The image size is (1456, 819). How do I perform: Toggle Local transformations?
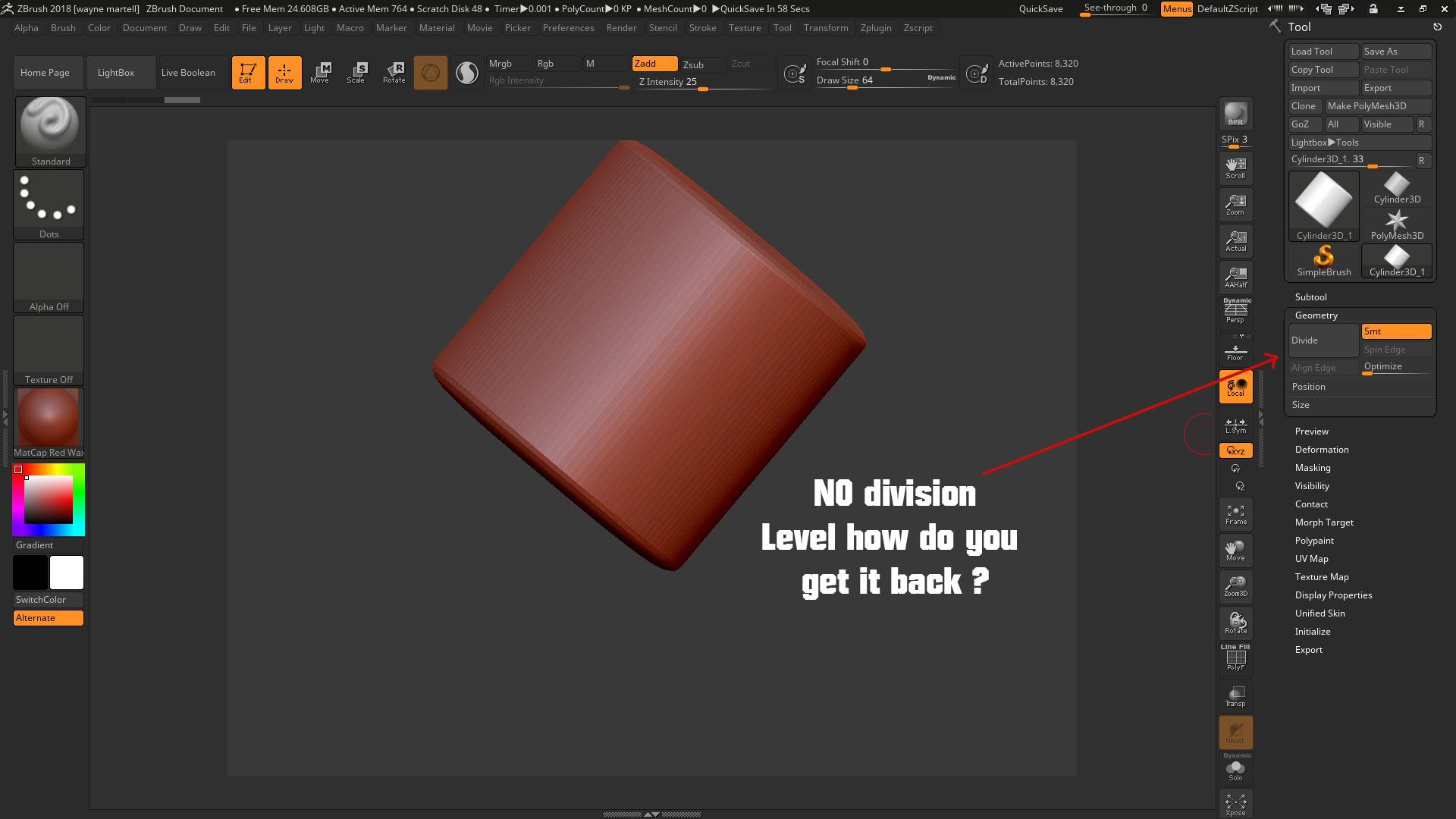coord(1235,387)
